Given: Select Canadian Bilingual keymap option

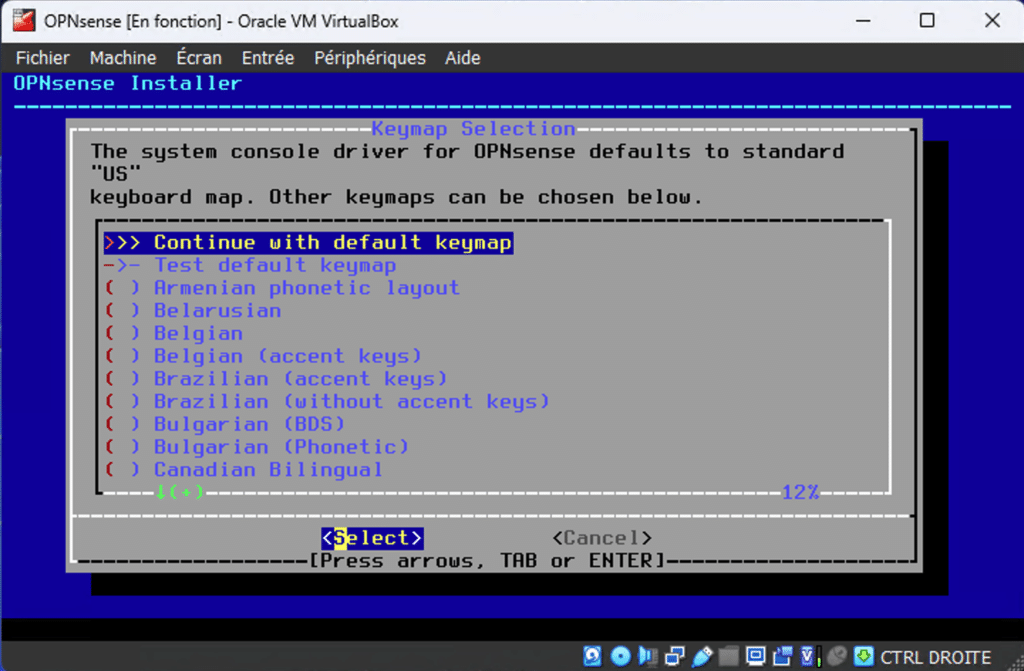Looking at the screenshot, I should pos(244,470).
